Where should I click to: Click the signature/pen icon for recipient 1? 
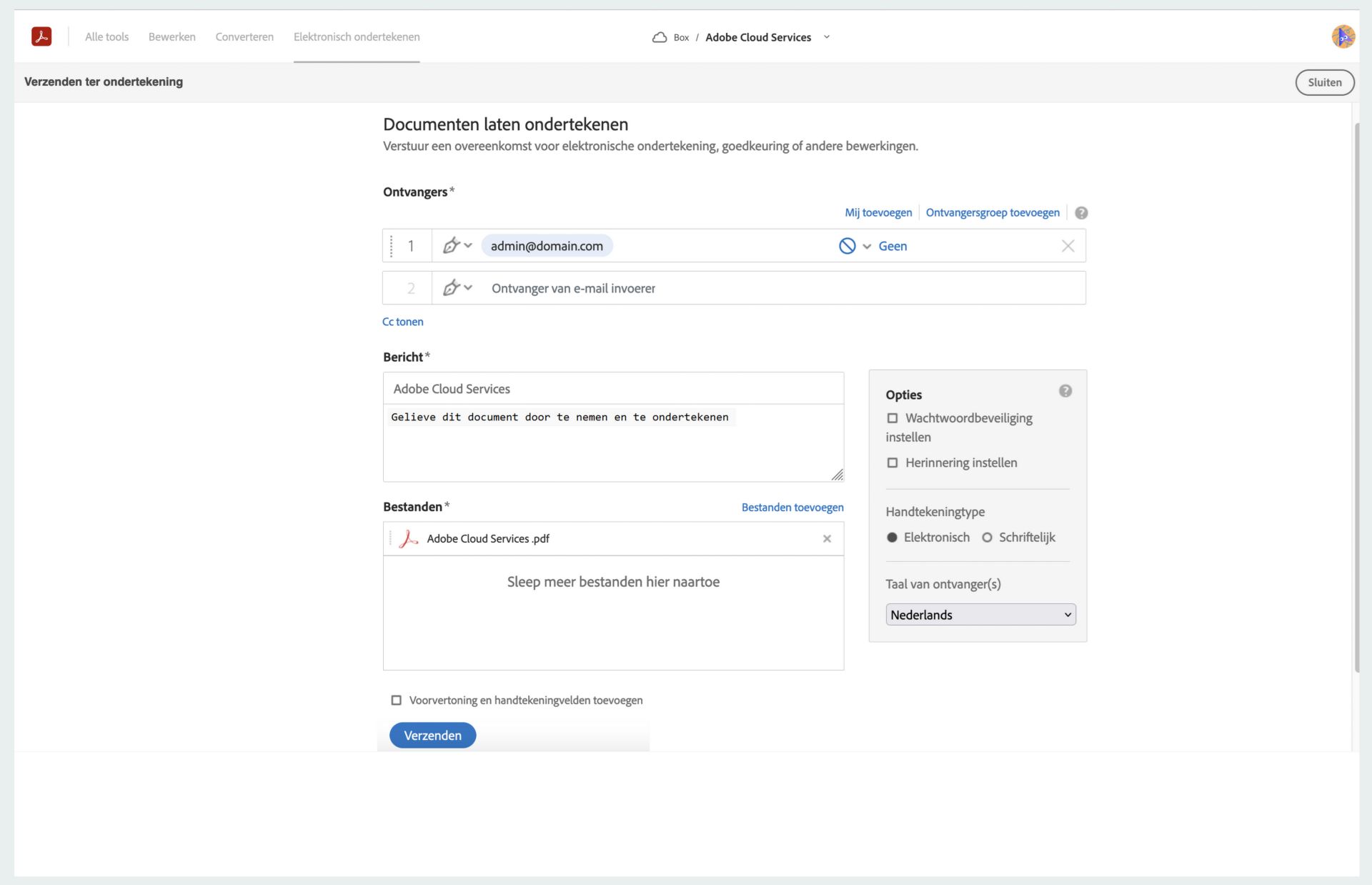point(452,245)
